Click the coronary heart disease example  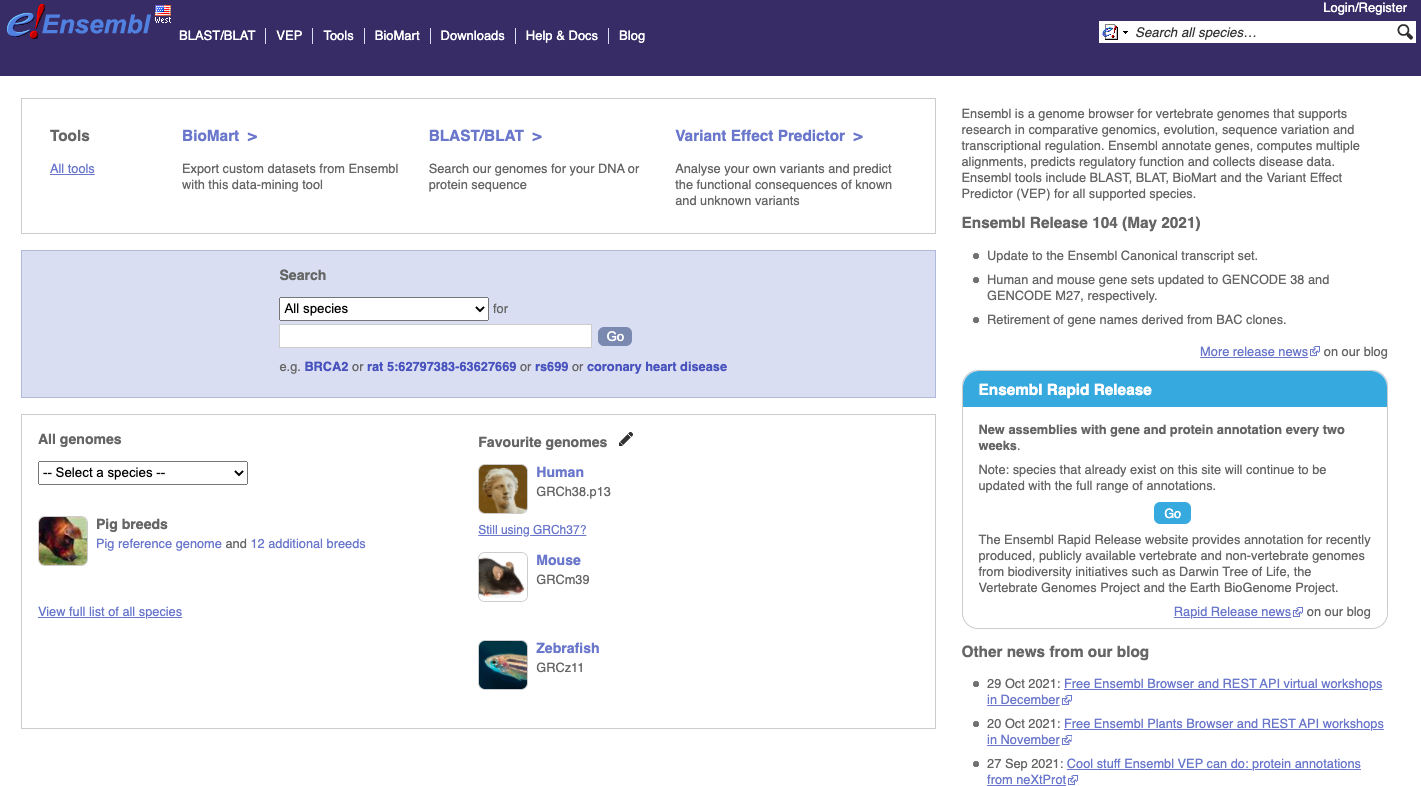click(657, 367)
